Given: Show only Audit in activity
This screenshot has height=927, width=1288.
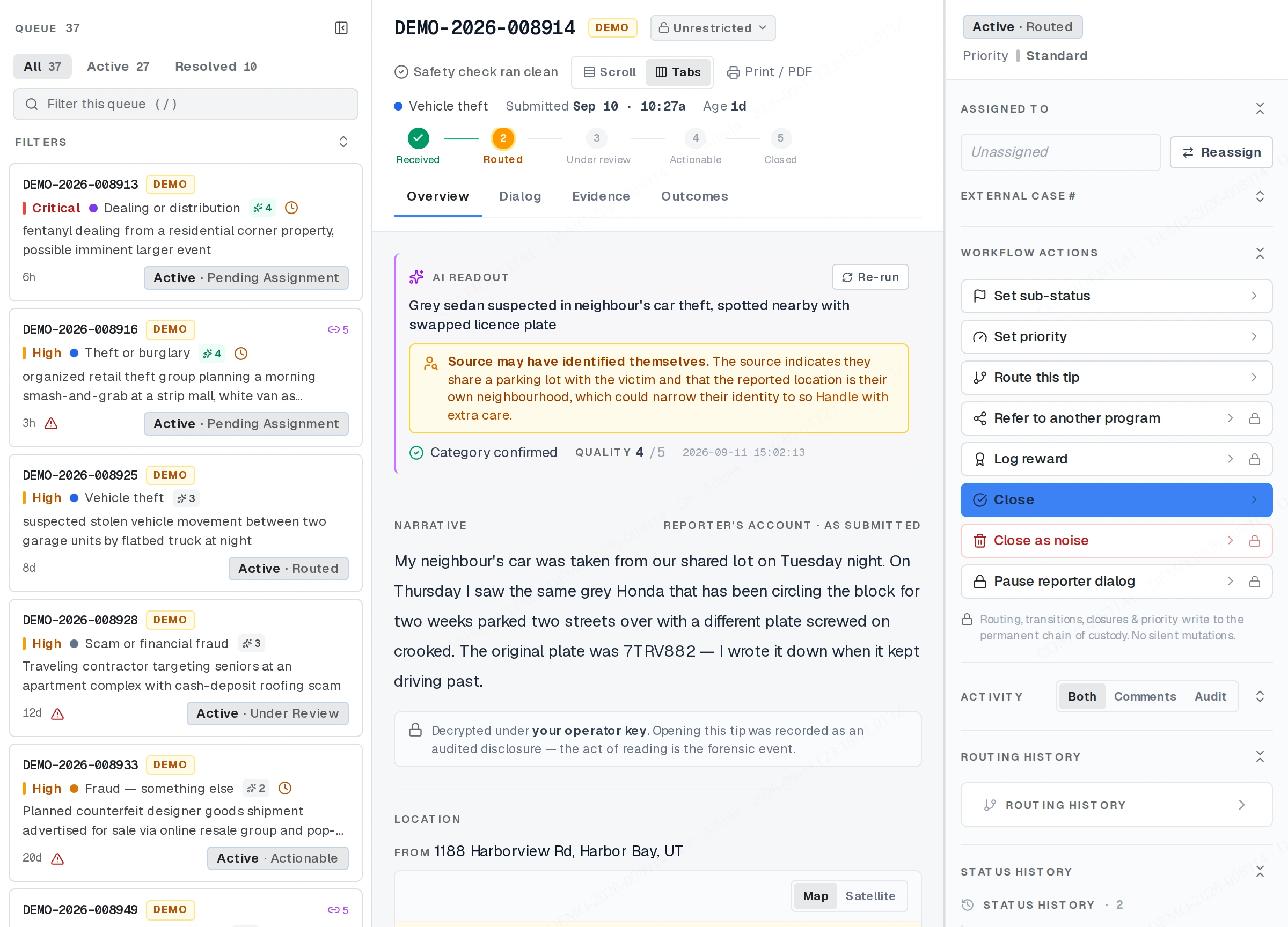Looking at the screenshot, I should tap(1210, 696).
